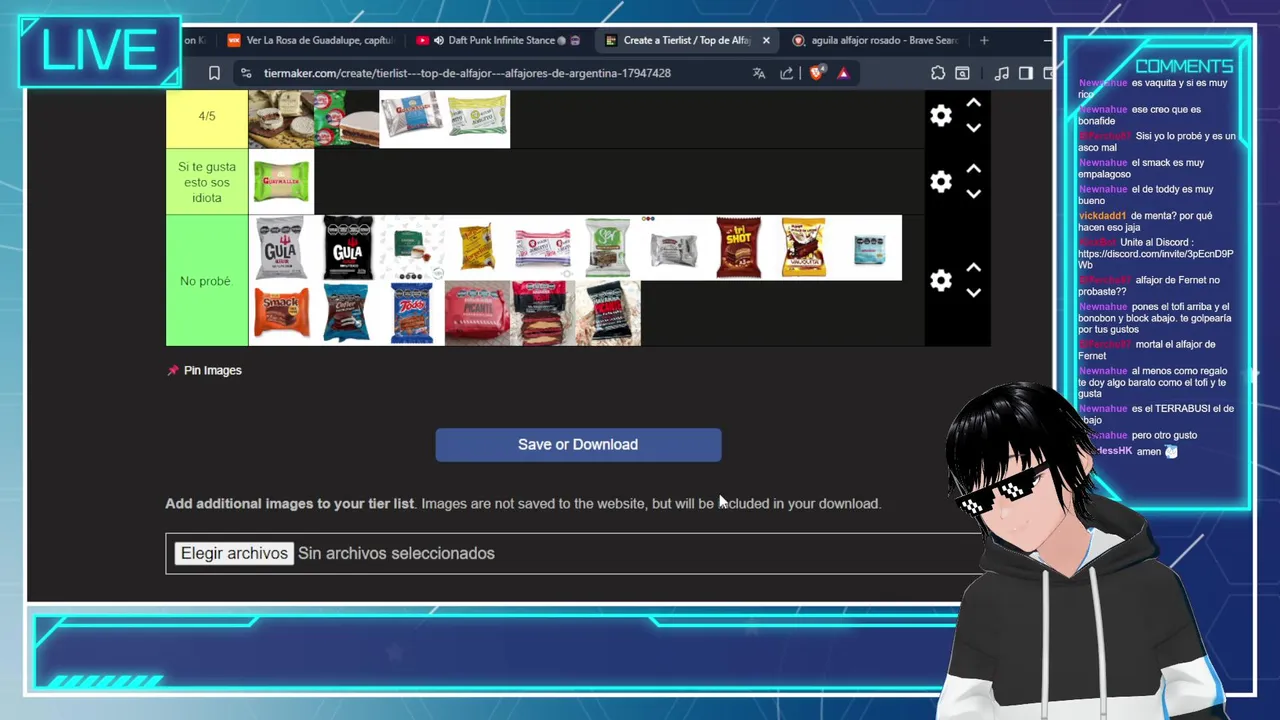Switch to 'aguila alfajor rosado - Brave Search' tab
Image resolution: width=1280 pixels, height=720 pixels.
point(876,40)
